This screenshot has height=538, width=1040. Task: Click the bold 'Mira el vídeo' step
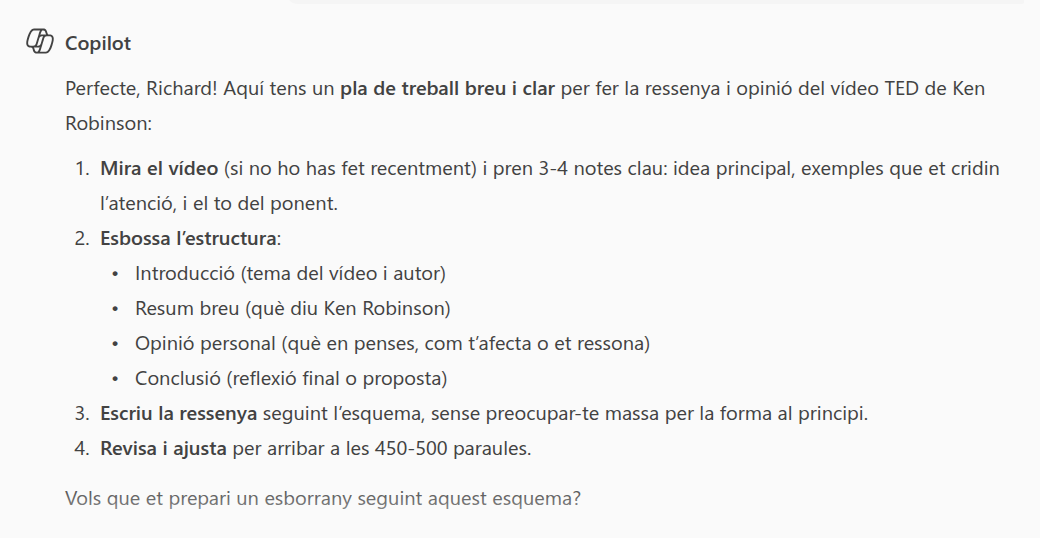click(x=159, y=168)
